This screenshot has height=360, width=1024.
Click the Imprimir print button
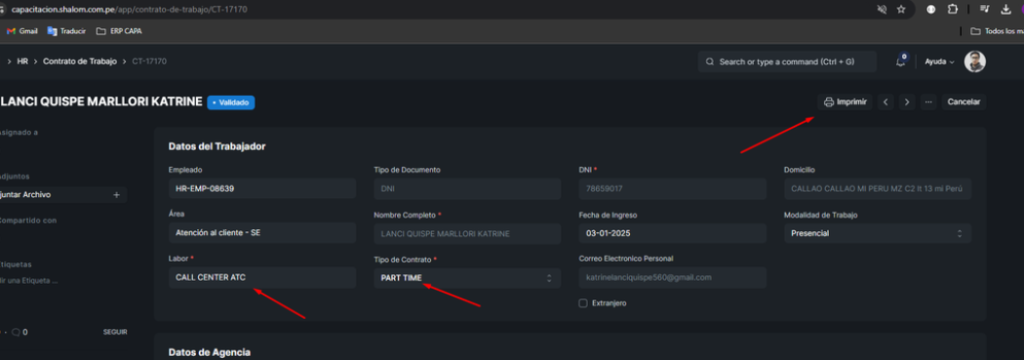[x=845, y=102]
